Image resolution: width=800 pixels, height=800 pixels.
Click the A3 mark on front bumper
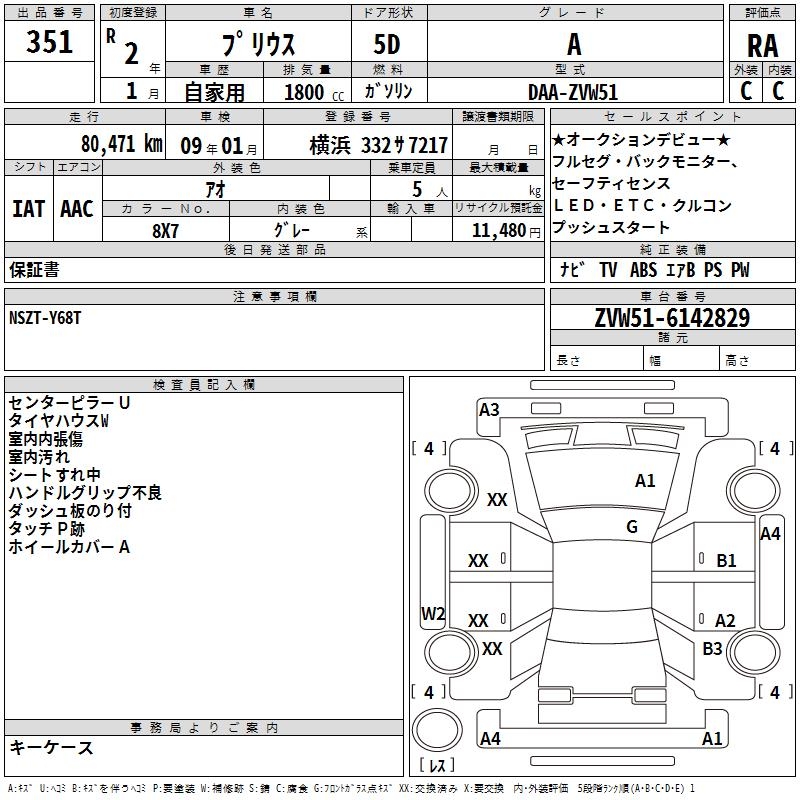click(489, 409)
